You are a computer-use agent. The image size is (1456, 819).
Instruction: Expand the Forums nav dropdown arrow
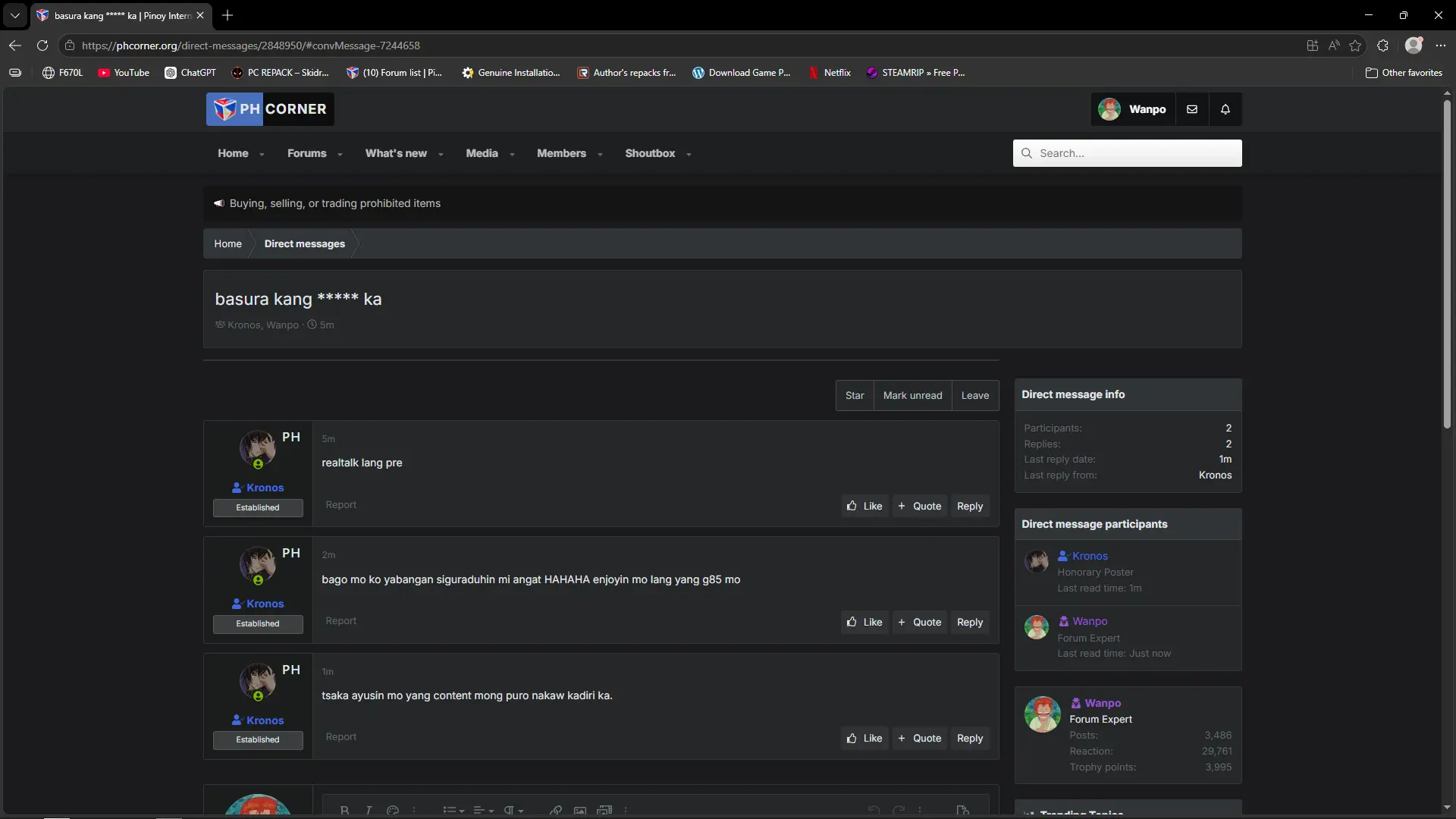(340, 154)
